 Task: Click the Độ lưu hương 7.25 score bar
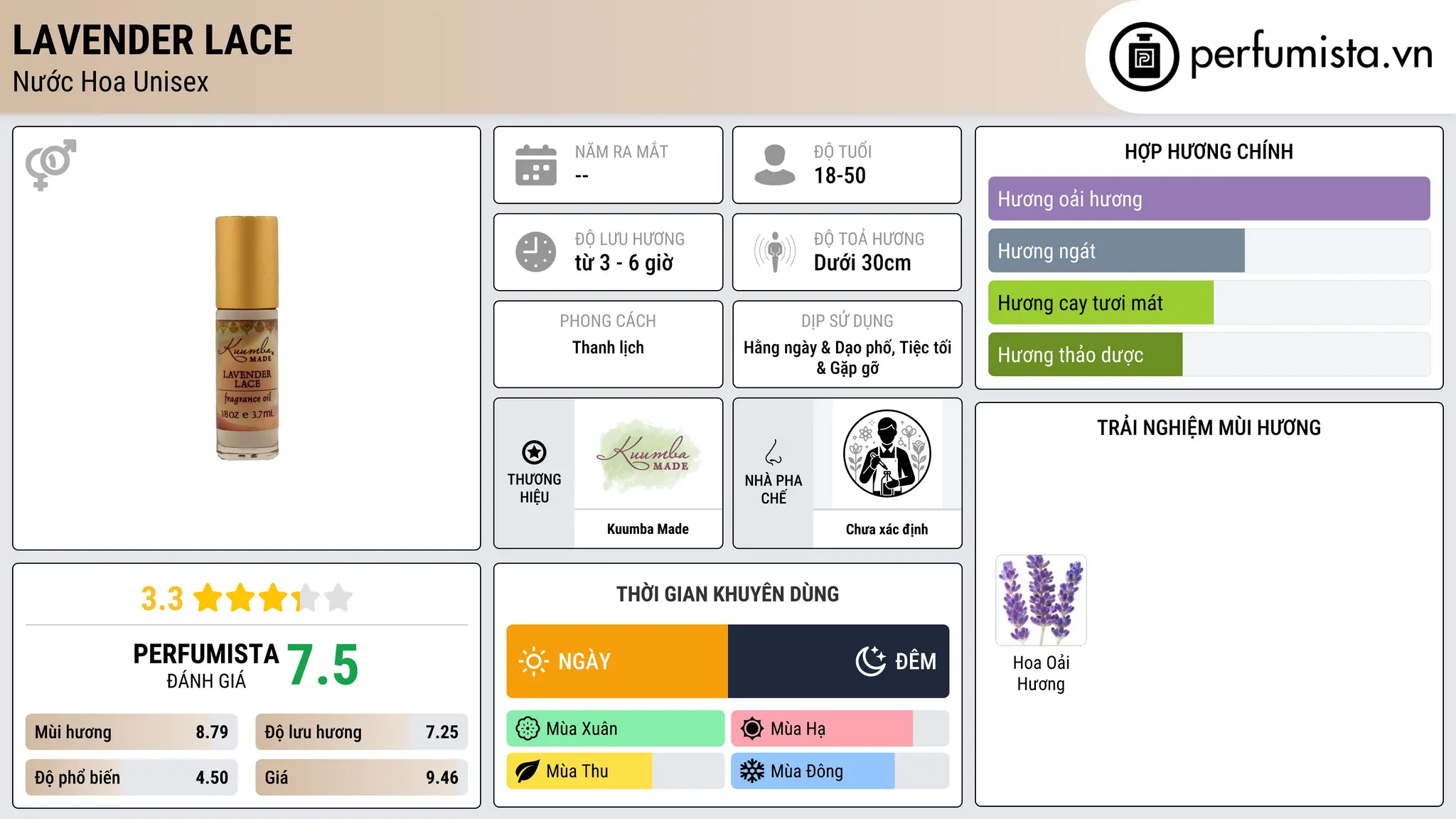(x=362, y=732)
